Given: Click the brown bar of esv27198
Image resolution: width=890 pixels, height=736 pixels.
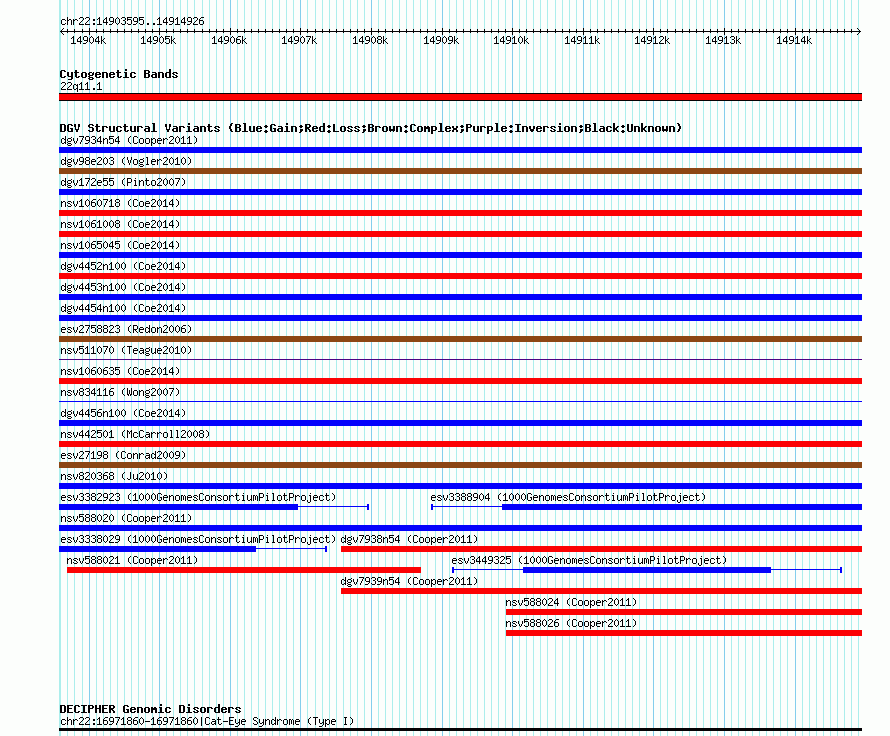Looking at the screenshot, I should click(460, 465).
